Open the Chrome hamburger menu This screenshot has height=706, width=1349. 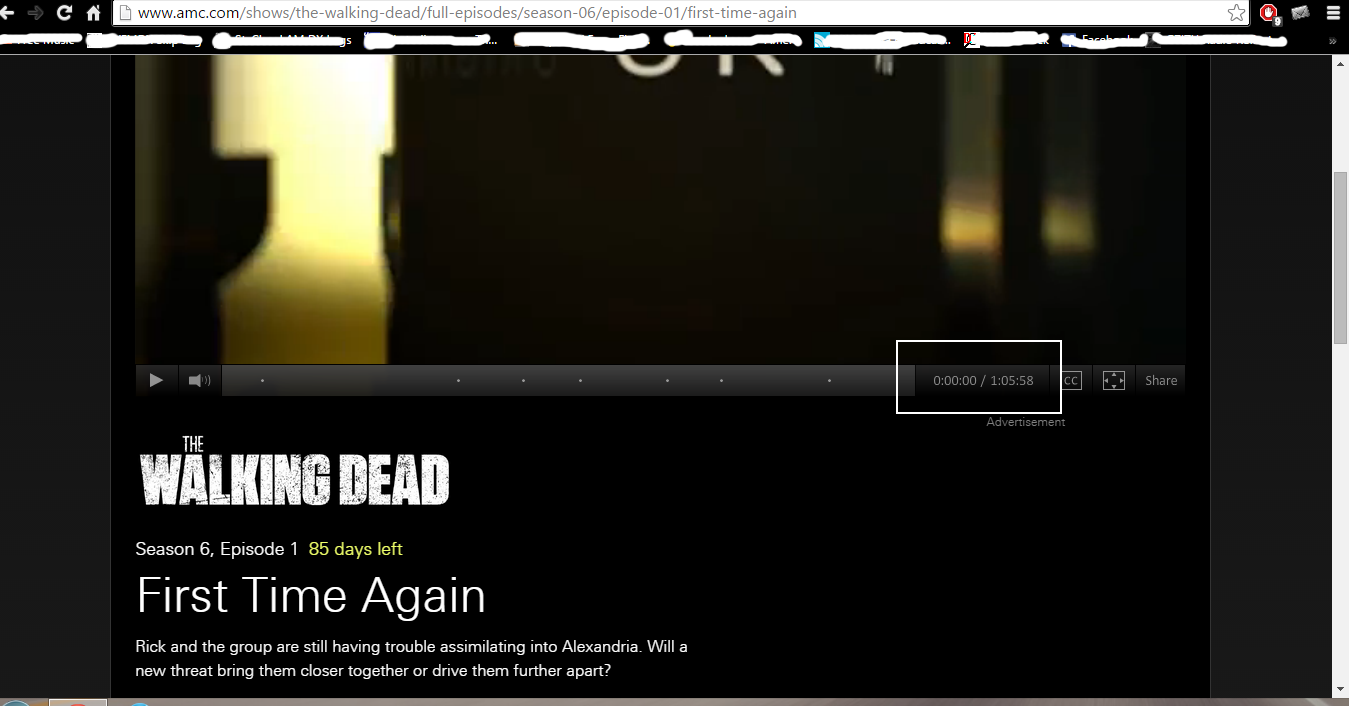pyautogui.click(x=1333, y=13)
